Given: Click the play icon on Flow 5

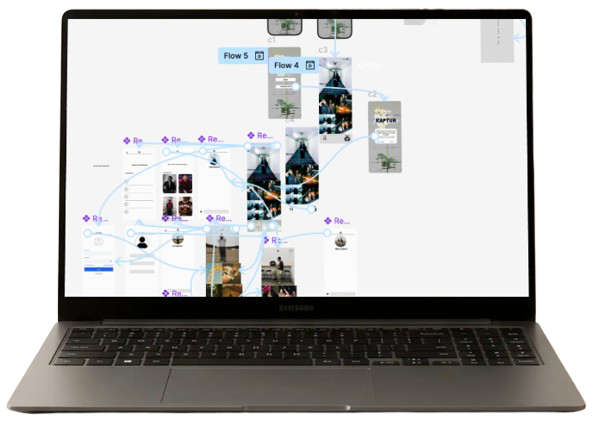Looking at the screenshot, I should pyautogui.click(x=259, y=56).
